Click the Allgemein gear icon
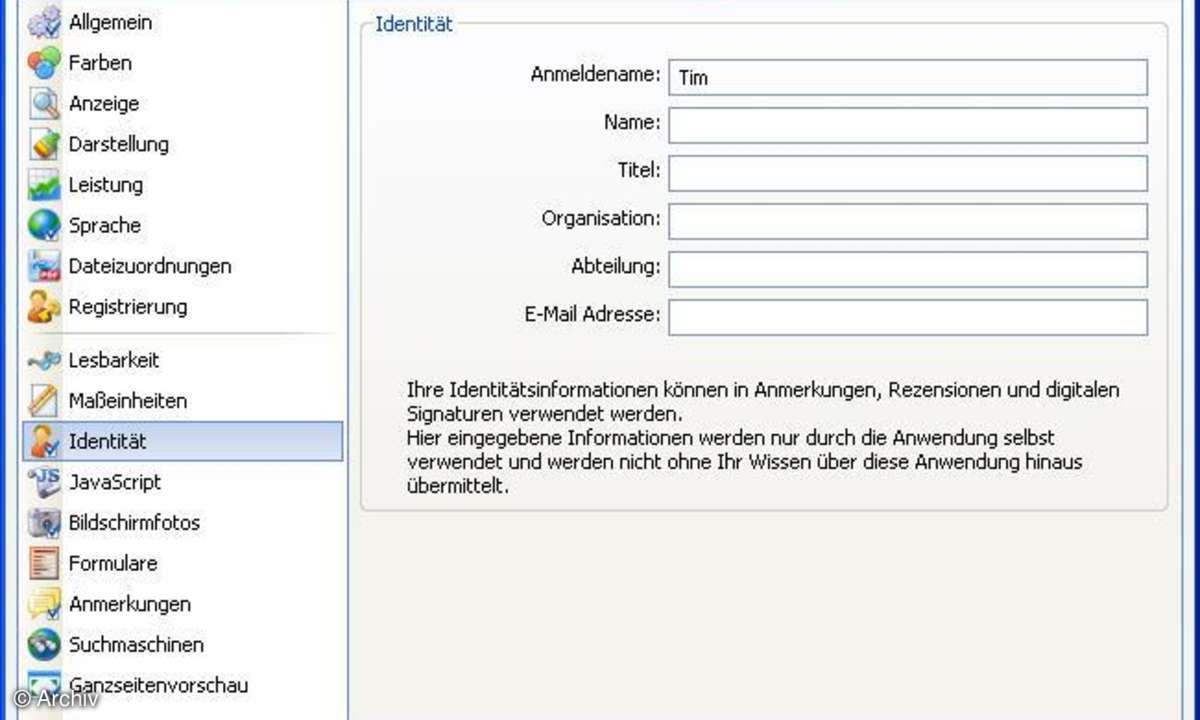 tap(44, 21)
